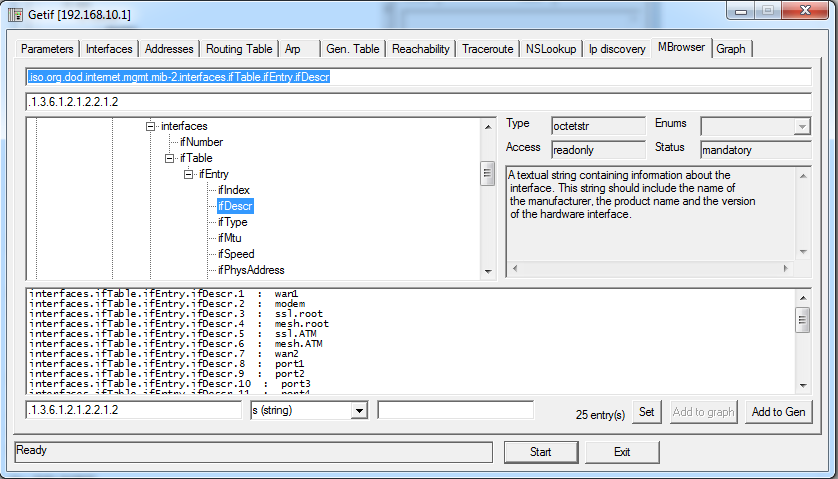Click the results list scroll up arrow
838x479 pixels.
click(x=803, y=298)
